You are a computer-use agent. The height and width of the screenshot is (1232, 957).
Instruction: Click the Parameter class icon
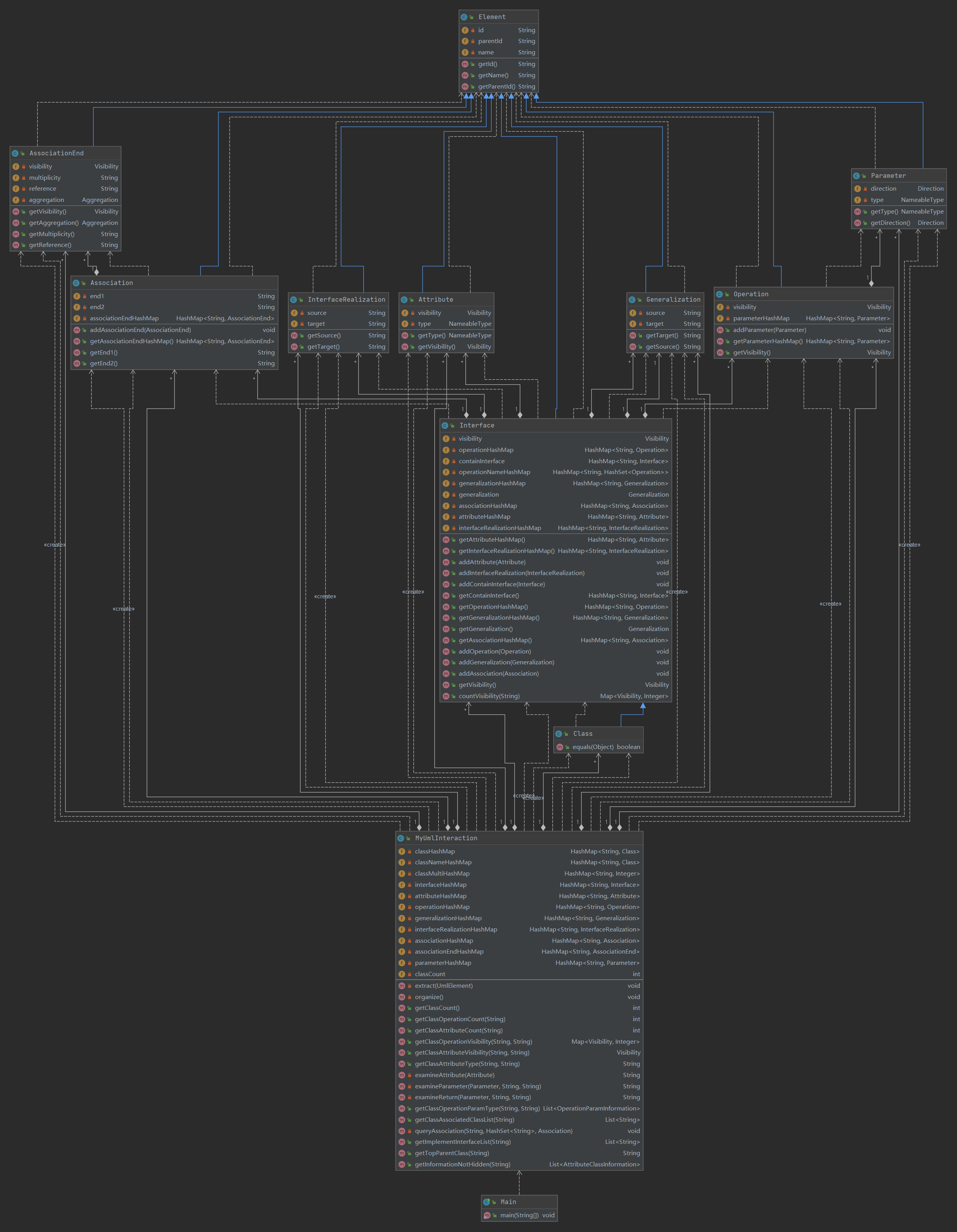click(856, 176)
